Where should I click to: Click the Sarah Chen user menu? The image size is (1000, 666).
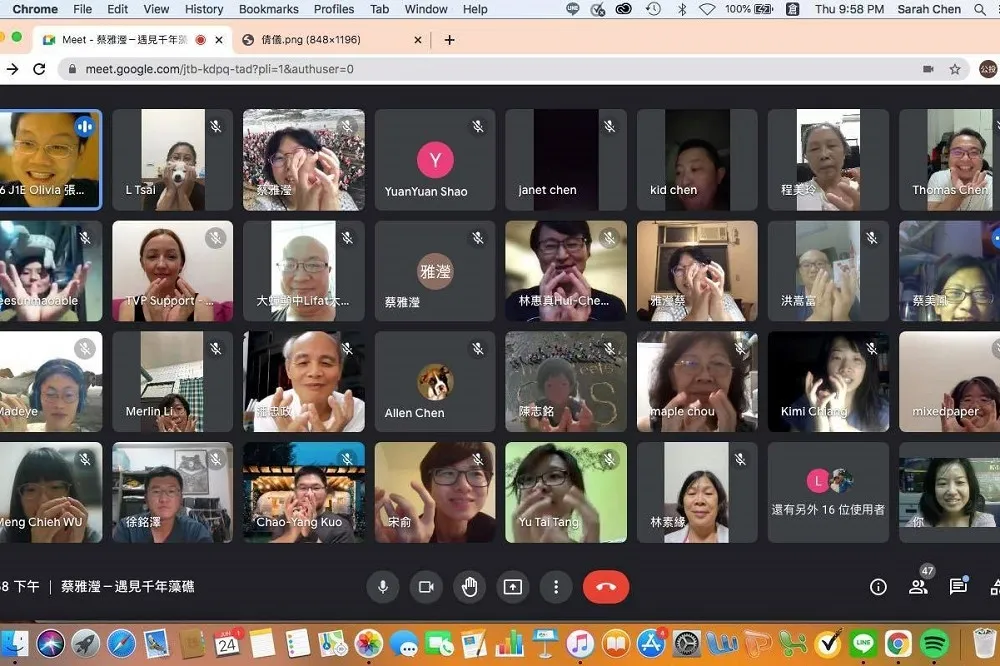[x=929, y=9]
